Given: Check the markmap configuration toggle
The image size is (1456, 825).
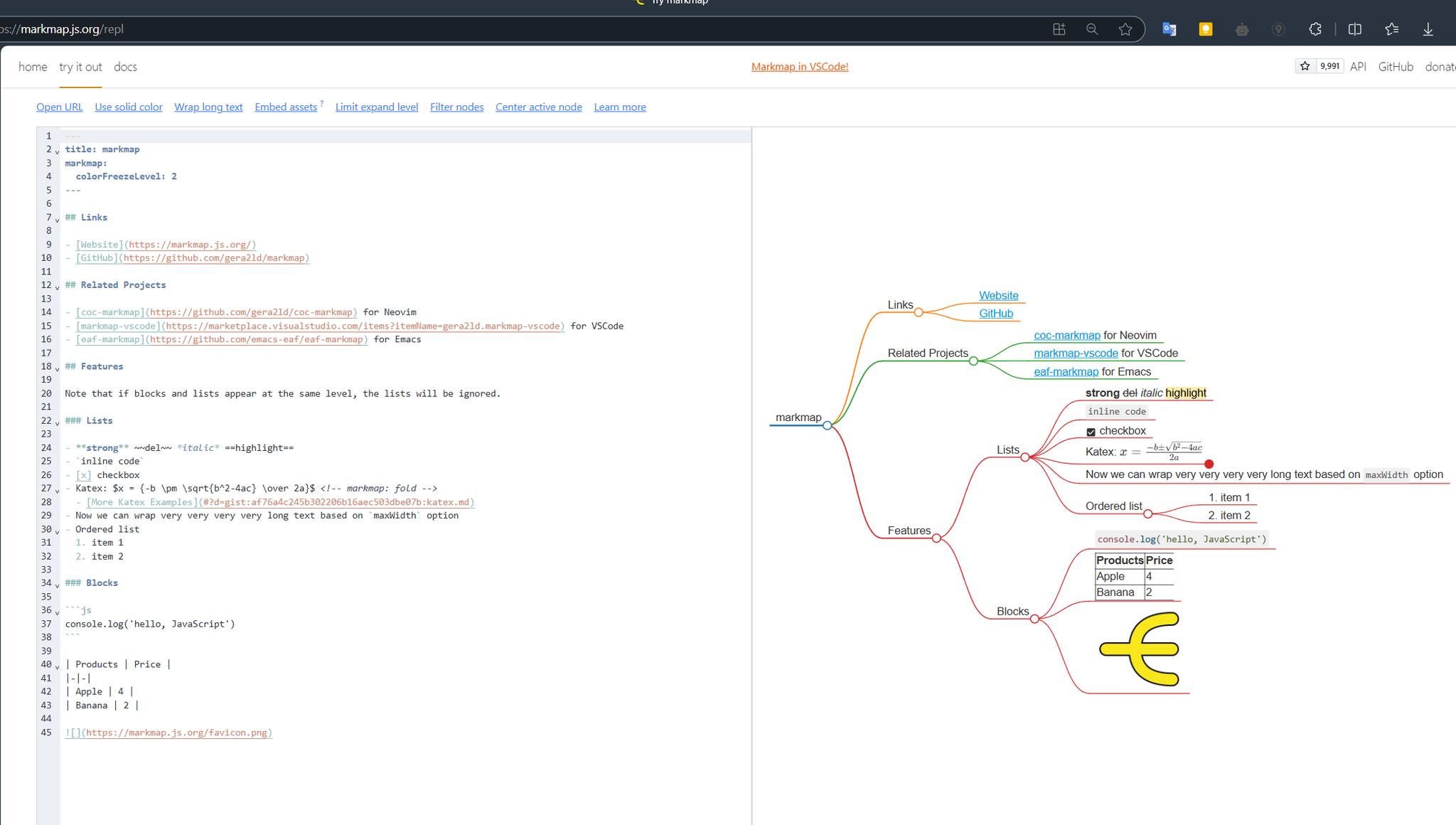Looking at the screenshot, I should (x=57, y=151).
